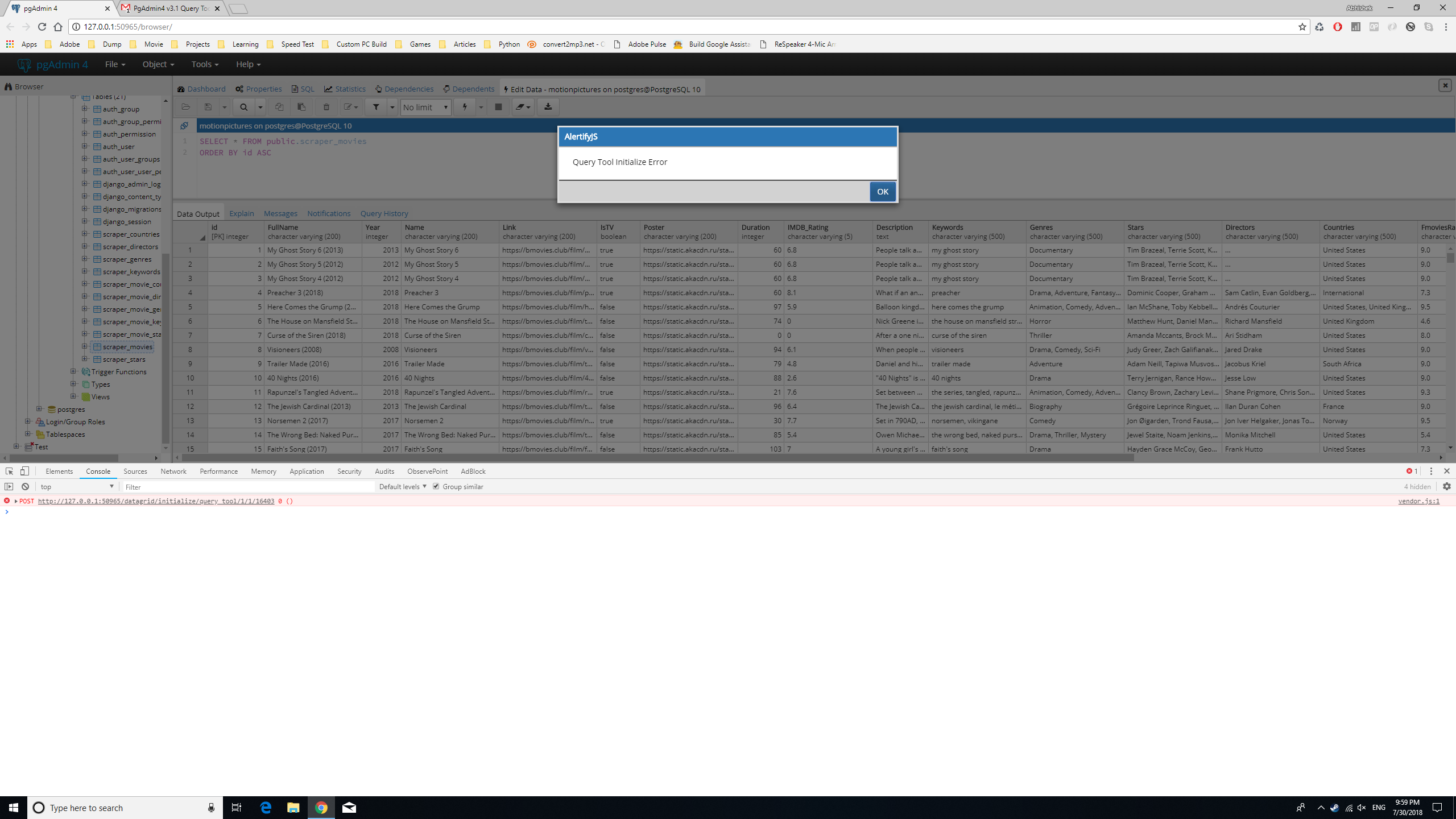Click the delete row trash icon
The width and height of the screenshot is (1456, 819).
(326, 107)
